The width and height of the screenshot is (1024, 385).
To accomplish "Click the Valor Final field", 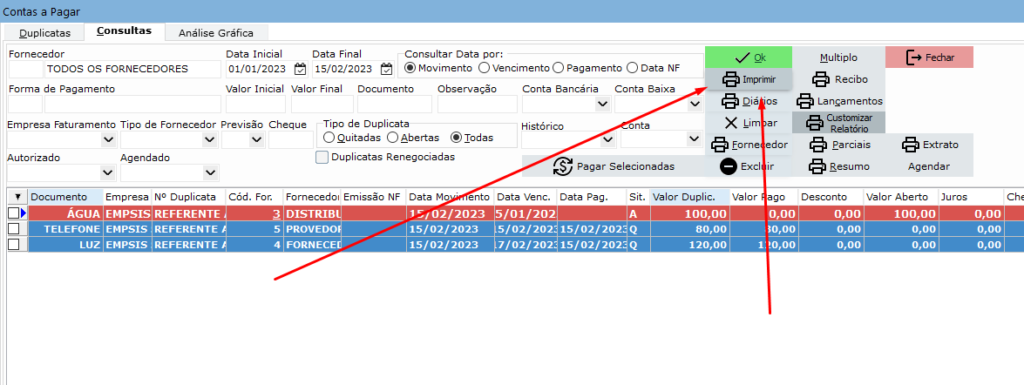I will [x=322, y=104].
